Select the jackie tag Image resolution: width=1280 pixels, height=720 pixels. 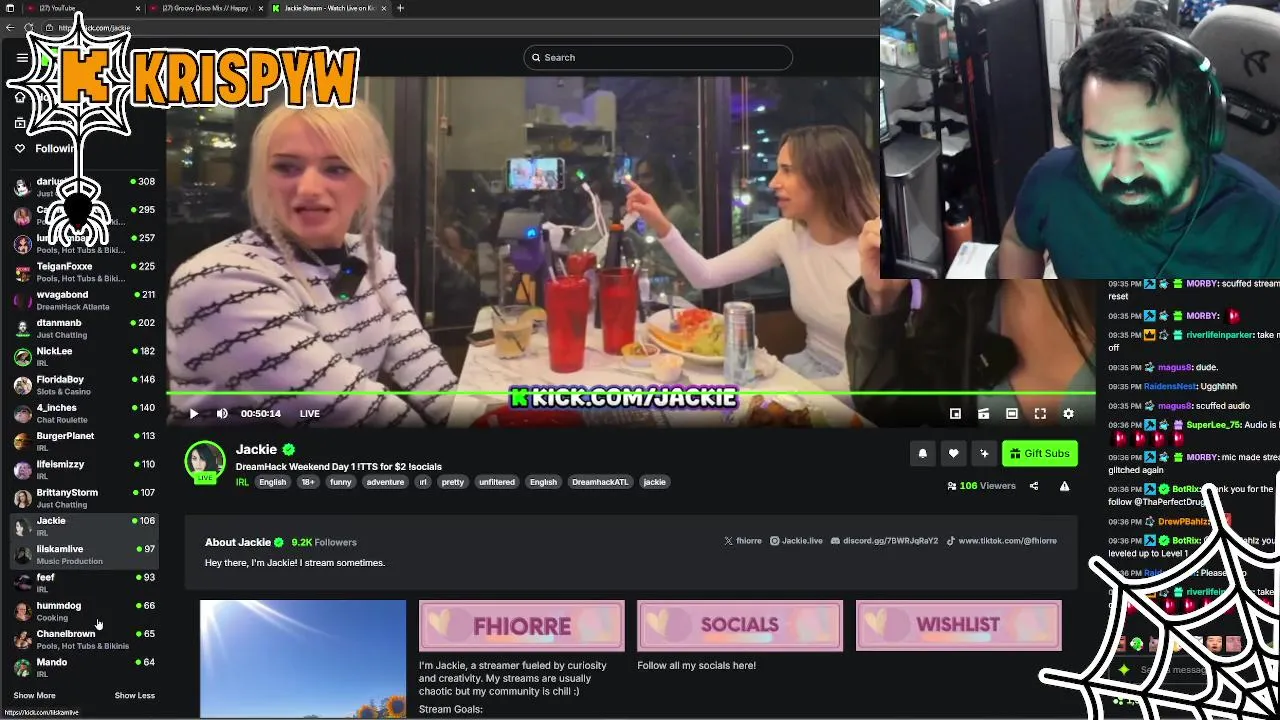point(654,482)
